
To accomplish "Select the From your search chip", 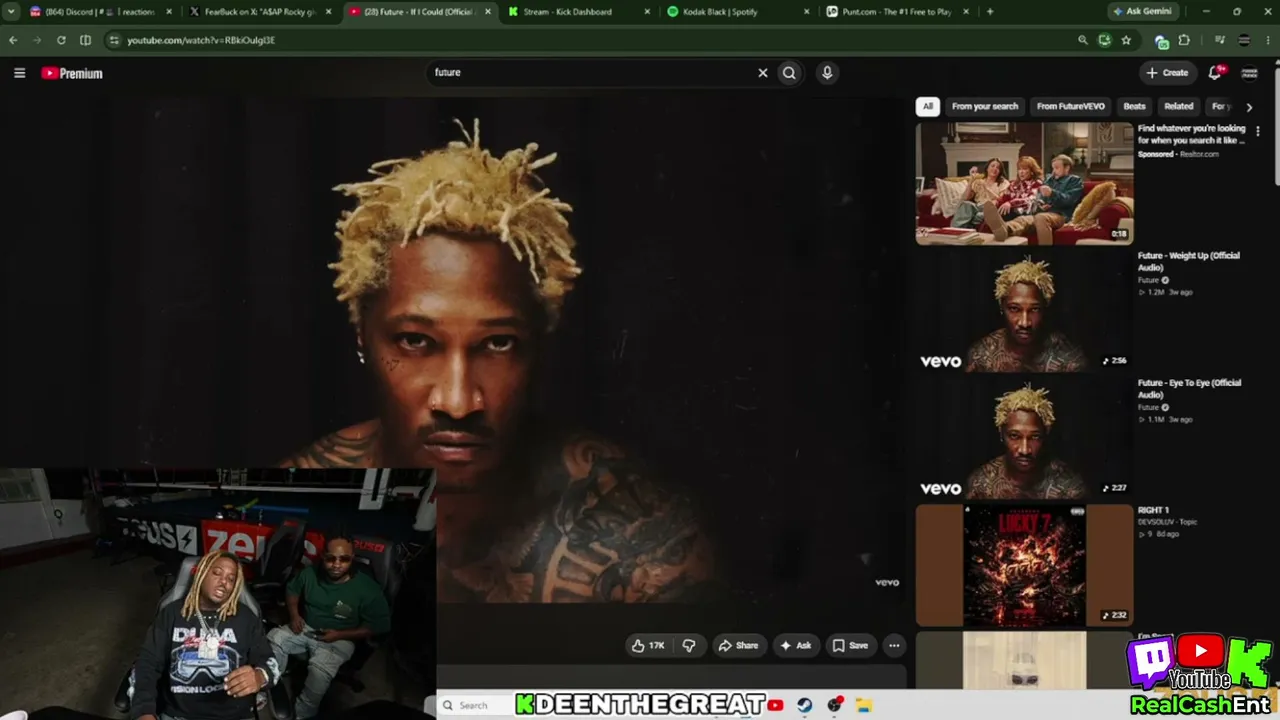I will point(985,106).
